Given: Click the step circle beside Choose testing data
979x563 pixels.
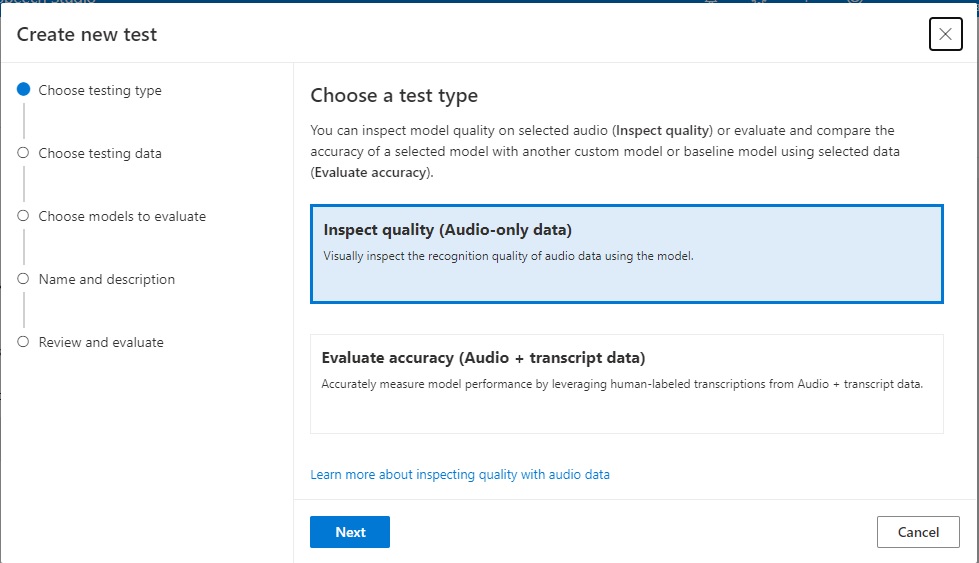Looking at the screenshot, I should click(x=23, y=153).
